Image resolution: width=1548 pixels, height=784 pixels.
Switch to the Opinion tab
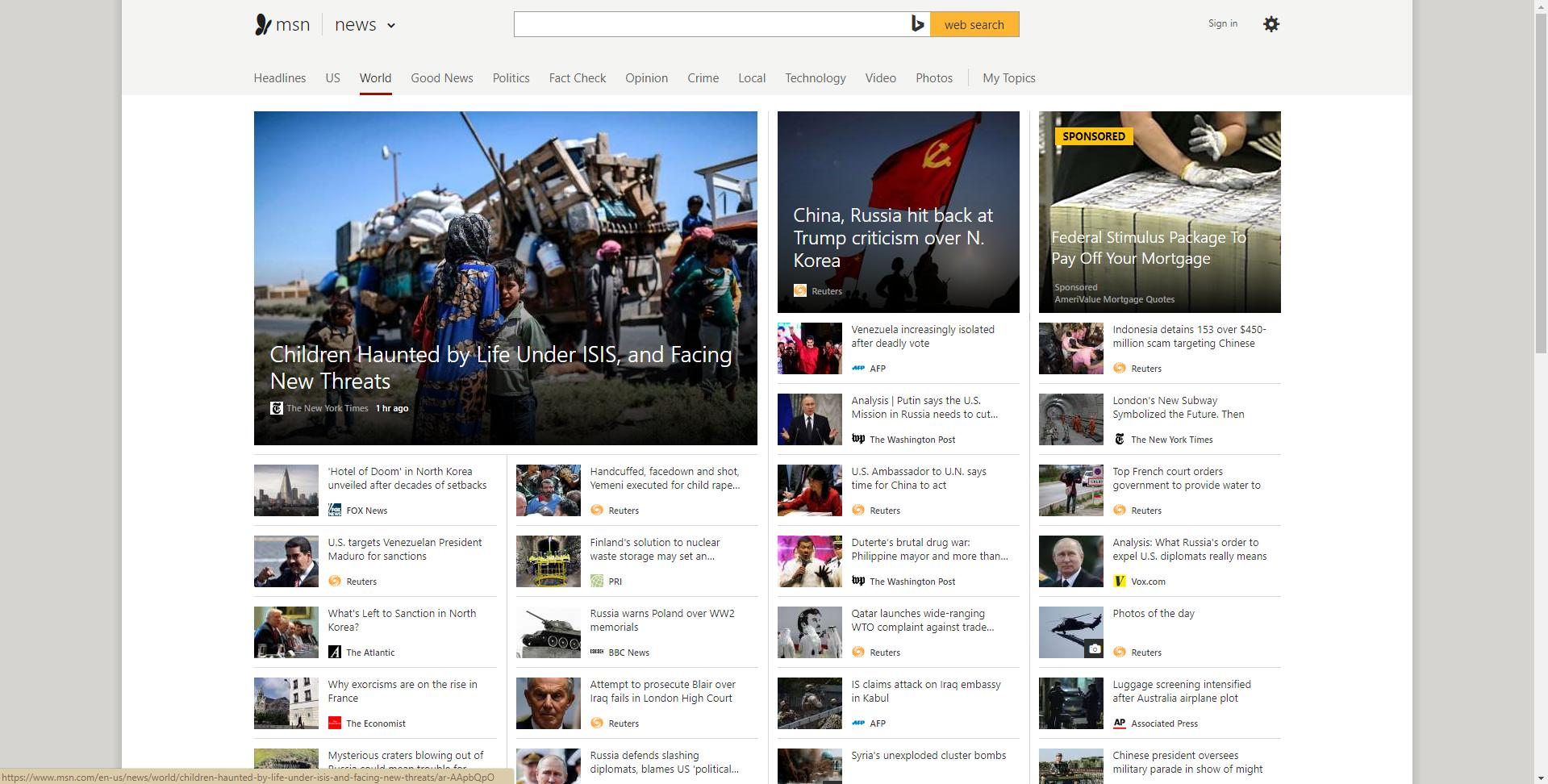[x=647, y=78]
